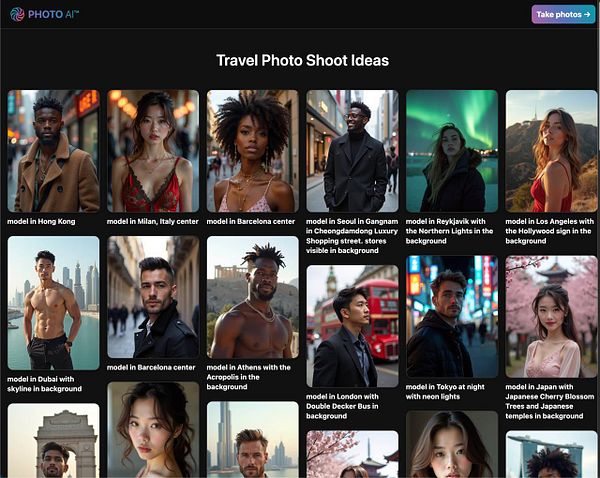Click the 'model in Hong Kong' caption

(41, 222)
